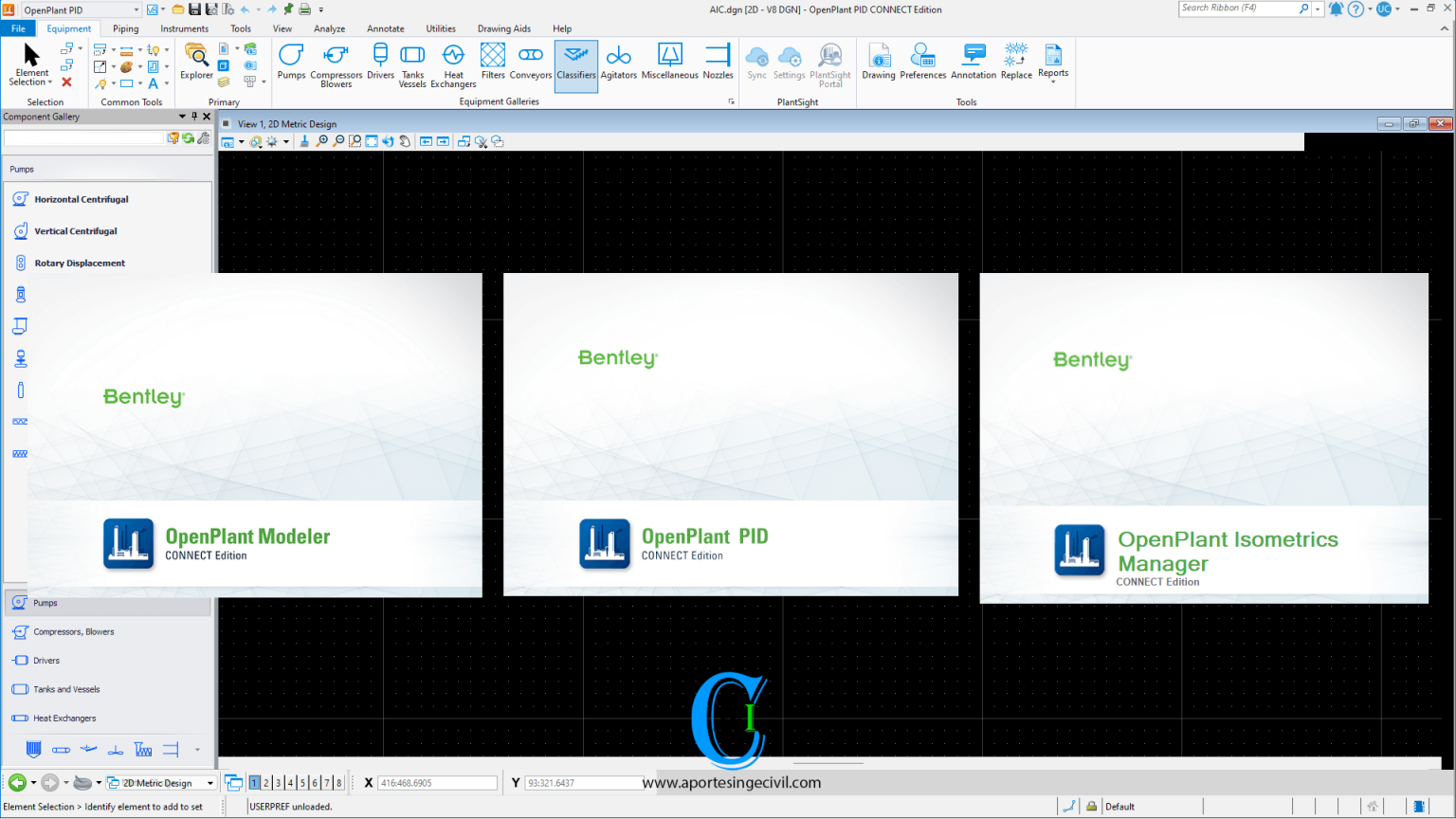
Task: Open the Pumps equipment gallery in ribbon
Action: (x=291, y=63)
